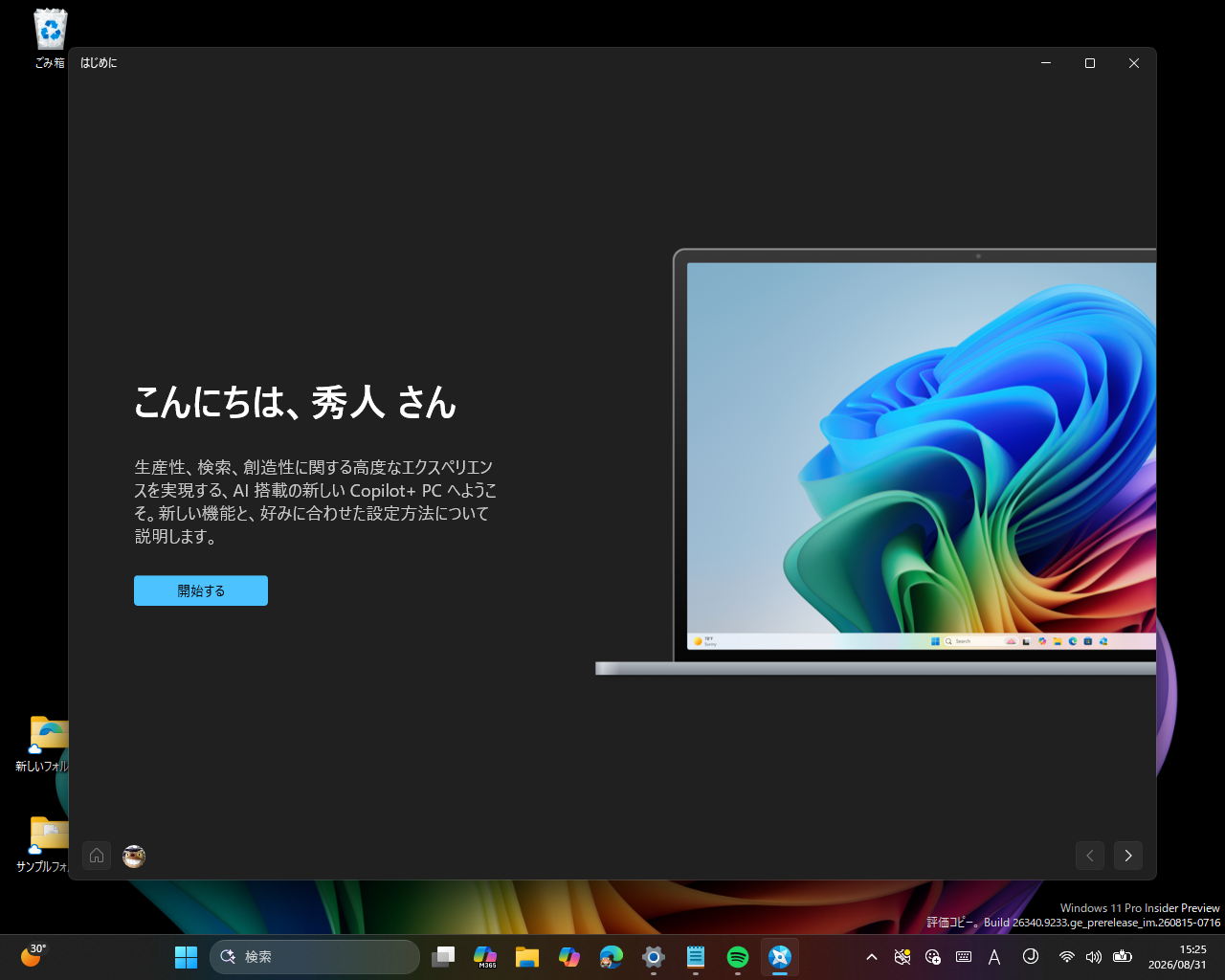Click the はじめに window title

[99, 63]
